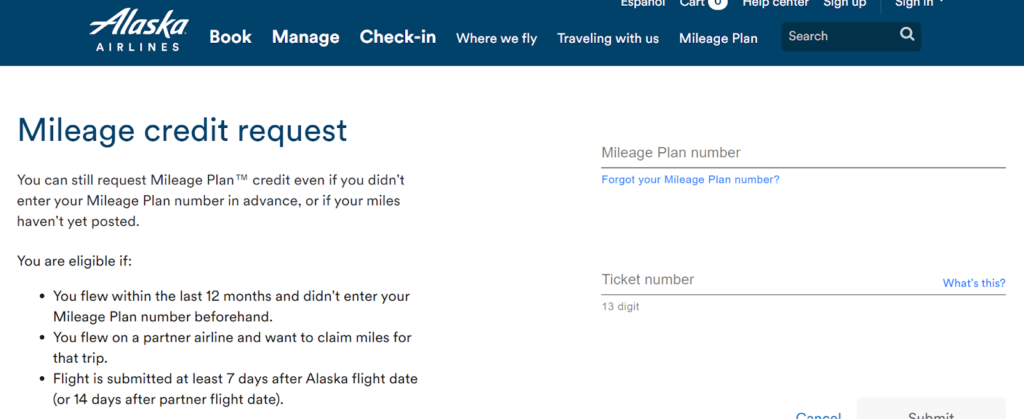Click the Sign up link
This screenshot has height=419, width=1024.
point(844,3)
